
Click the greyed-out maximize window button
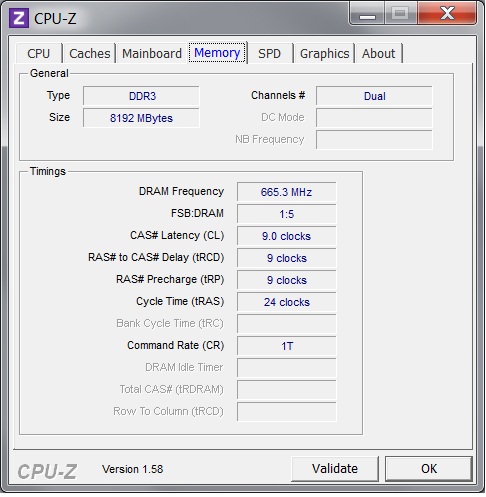(x=401, y=13)
